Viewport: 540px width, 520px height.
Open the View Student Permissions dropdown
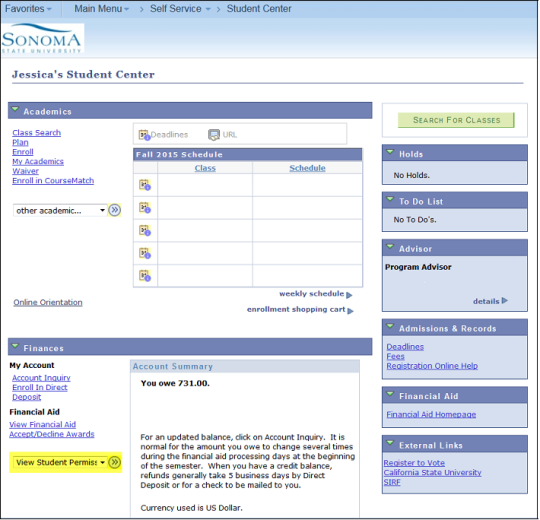[x=60, y=462]
